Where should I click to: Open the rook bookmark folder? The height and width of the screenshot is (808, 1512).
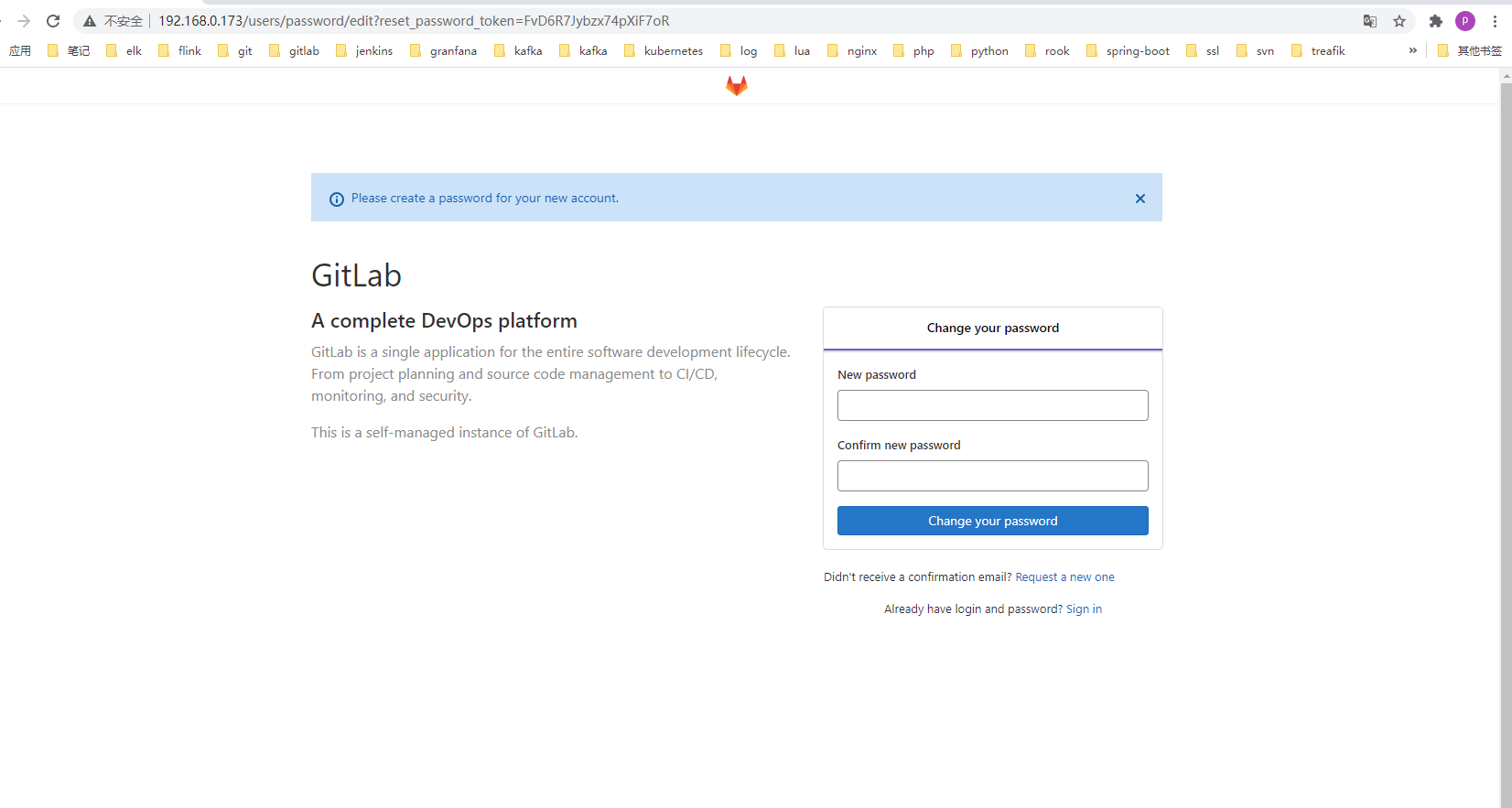[1047, 50]
